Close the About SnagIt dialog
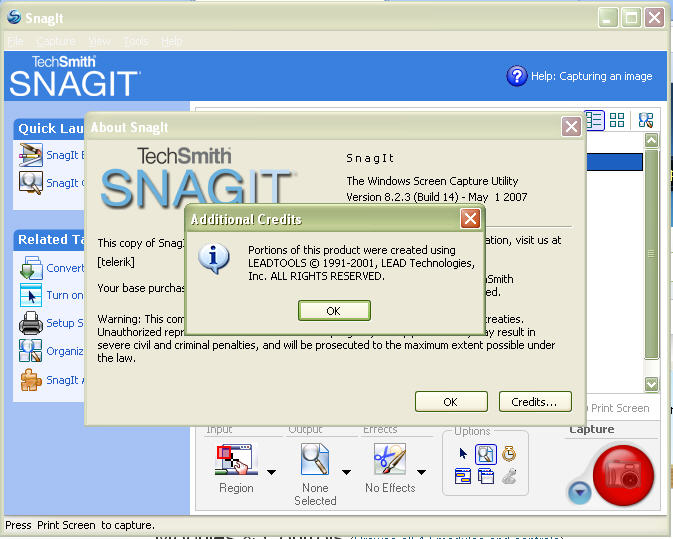This screenshot has width=673, height=539. [571, 127]
